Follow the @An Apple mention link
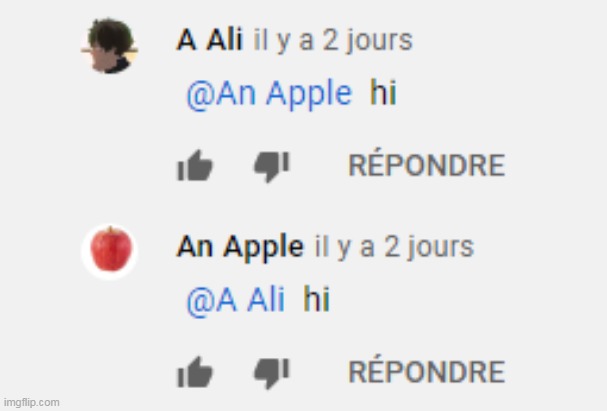The width and height of the screenshot is (607, 411). (x=269, y=94)
